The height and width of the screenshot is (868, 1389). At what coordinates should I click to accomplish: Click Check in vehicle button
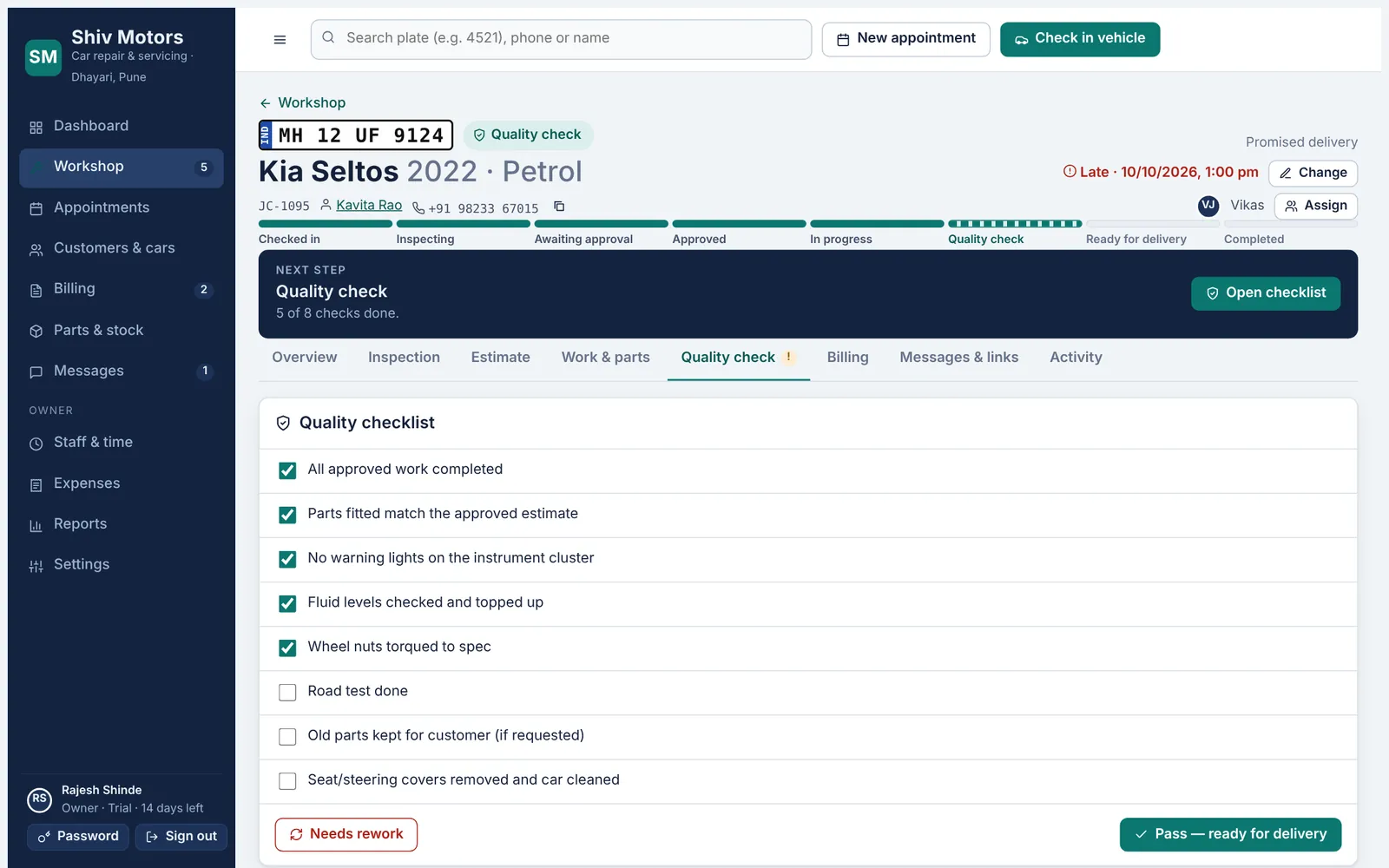(1080, 39)
